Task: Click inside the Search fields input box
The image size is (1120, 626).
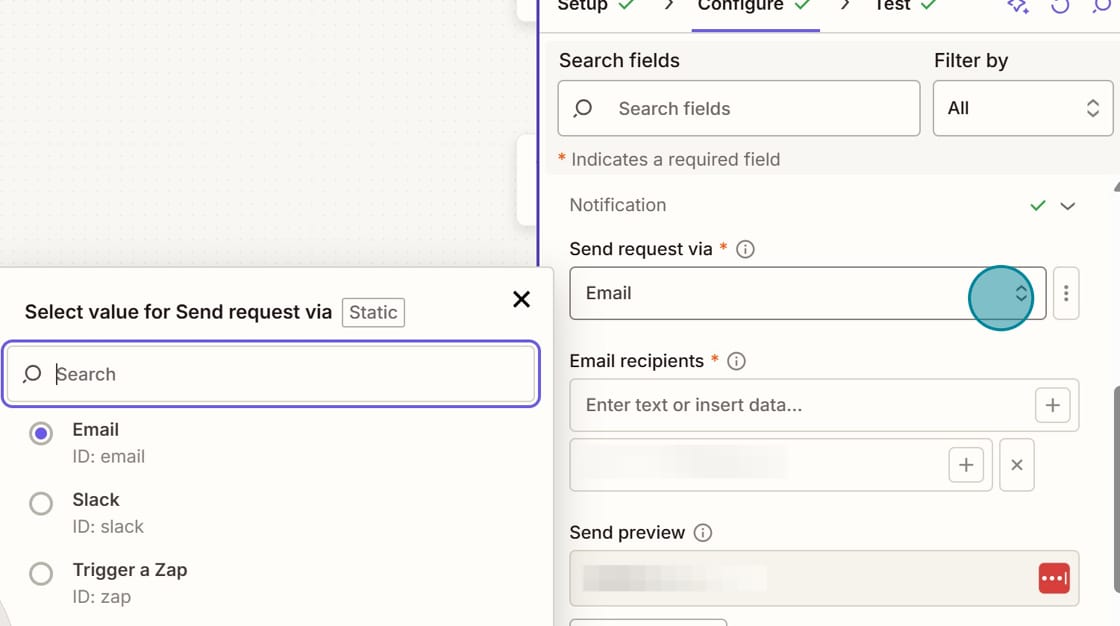Action: [x=738, y=108]
